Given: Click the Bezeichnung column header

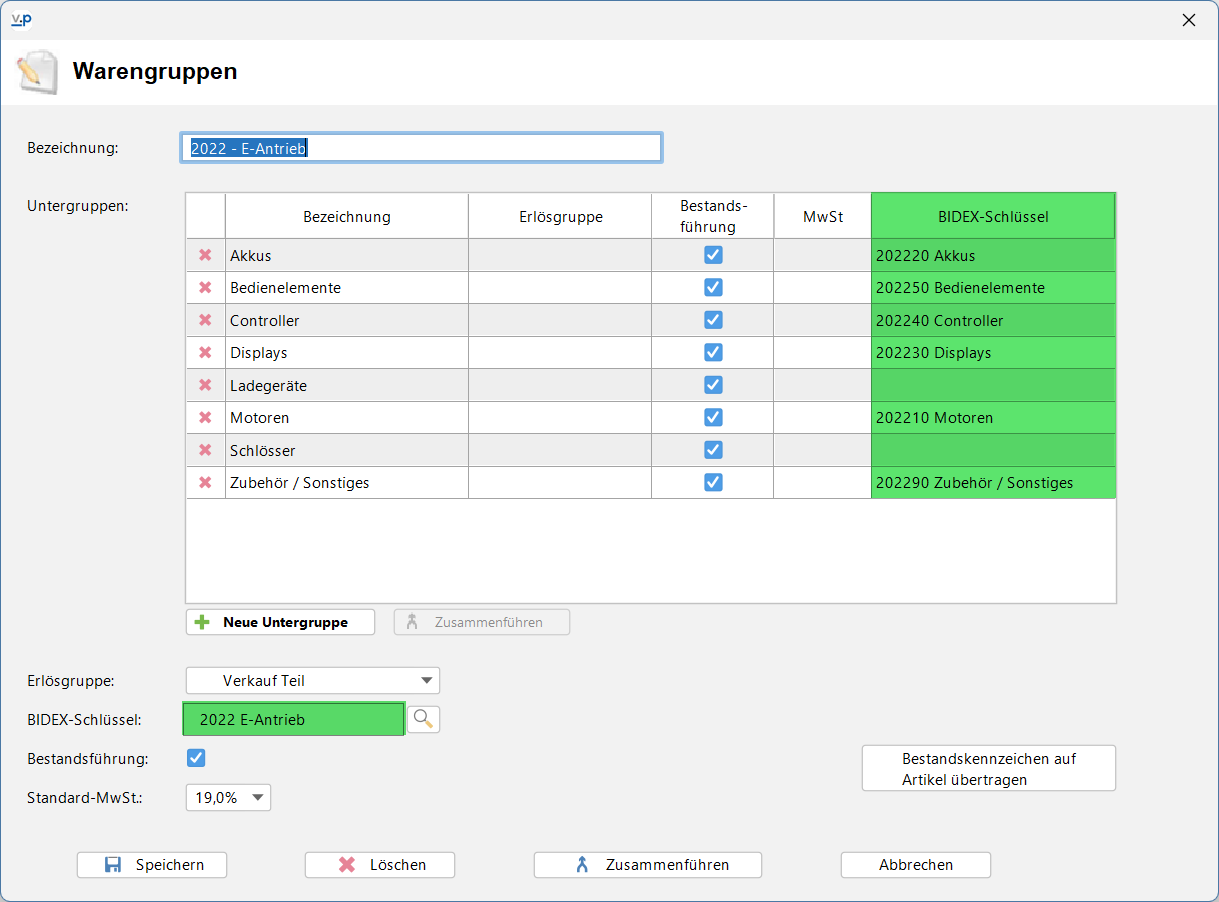Looking at the screenshot, I should point(347,216).
